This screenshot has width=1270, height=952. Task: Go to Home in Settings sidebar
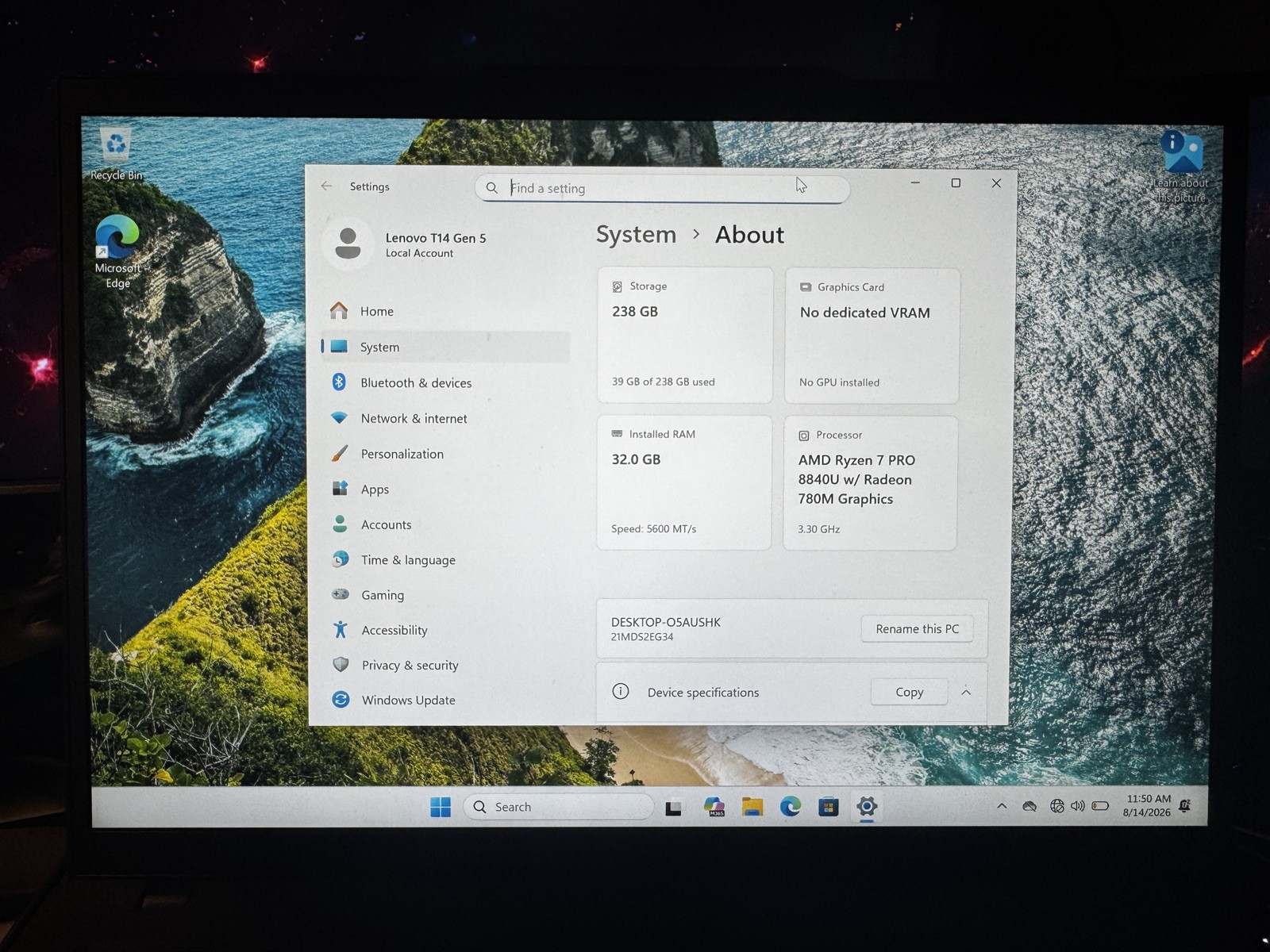(x=445, y=311)
